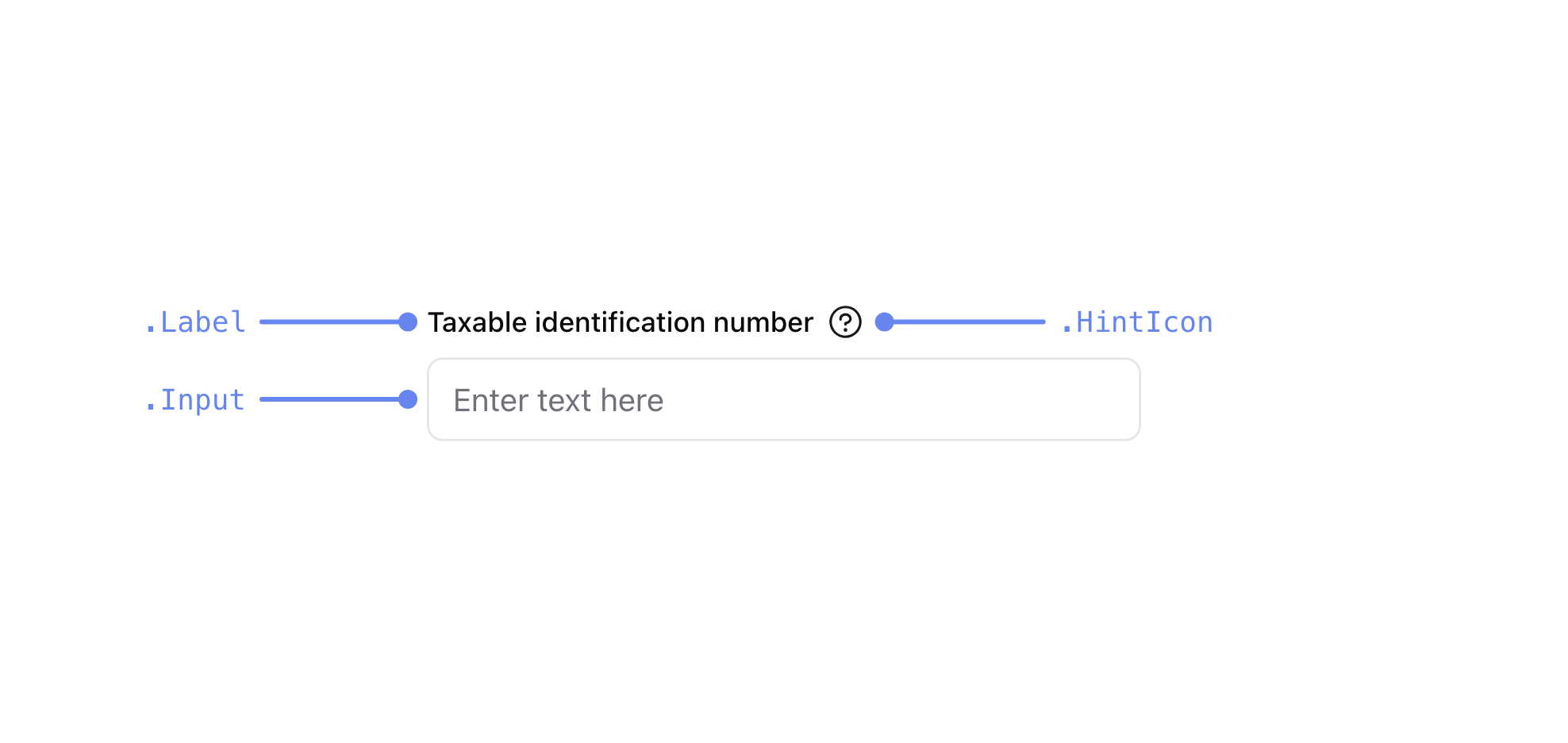Click the blue connector line next to .Input

(x=329, y=399)
